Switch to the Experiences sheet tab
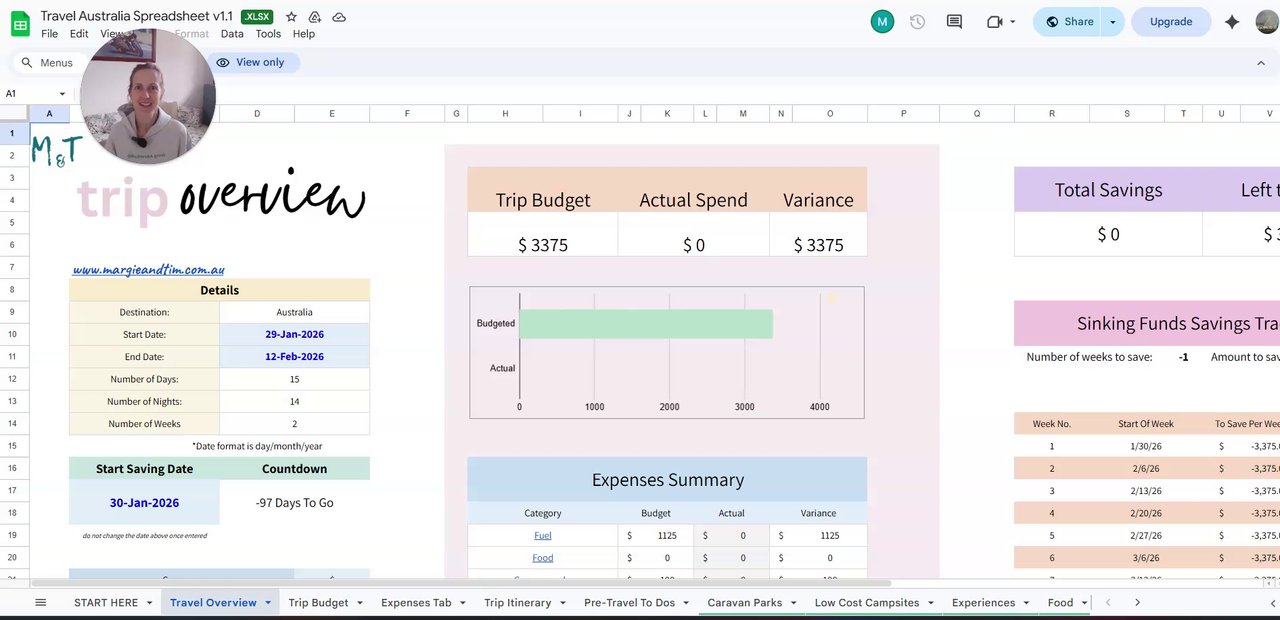1280x620 pixels. (x=983, y=603)
